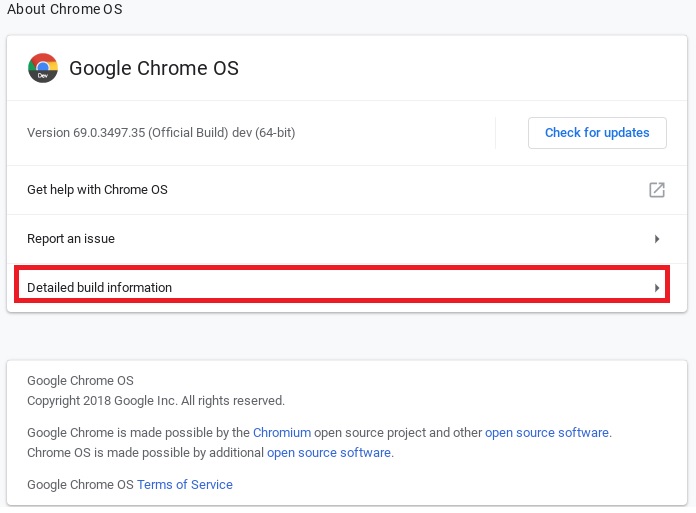Click the Google Chrome OS title beside logo
Screen dimensions: 696x513
coord(154,69)
